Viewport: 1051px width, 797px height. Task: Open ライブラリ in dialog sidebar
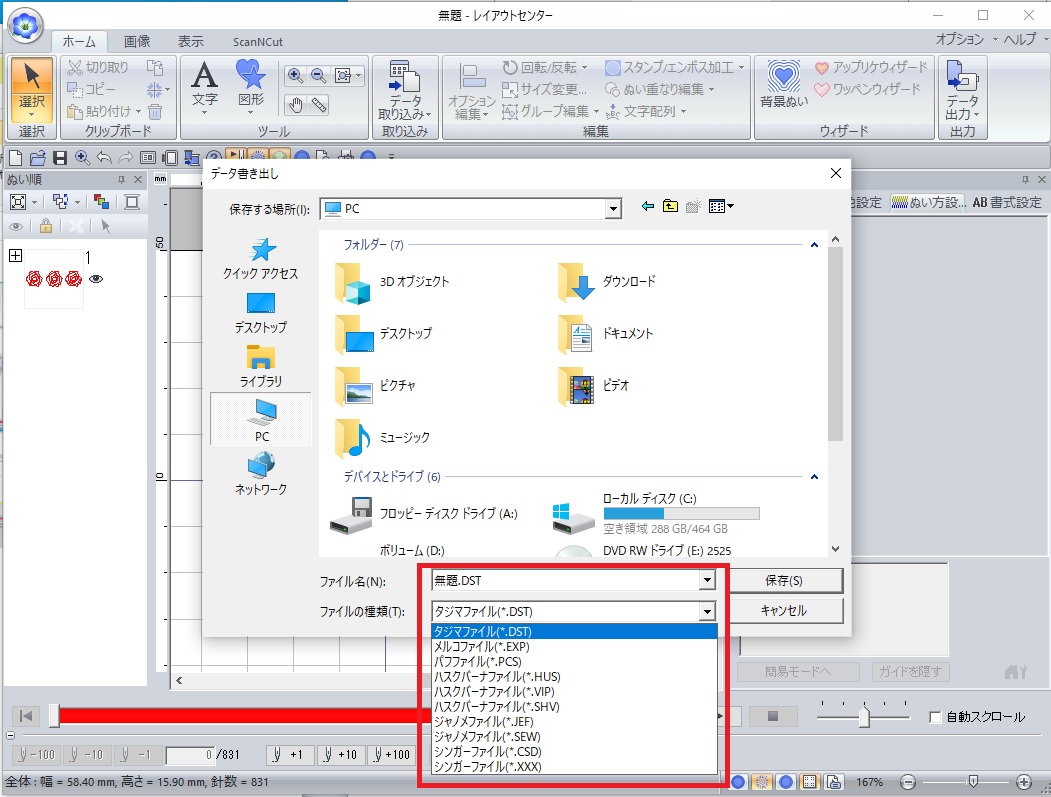coord(261,367)
